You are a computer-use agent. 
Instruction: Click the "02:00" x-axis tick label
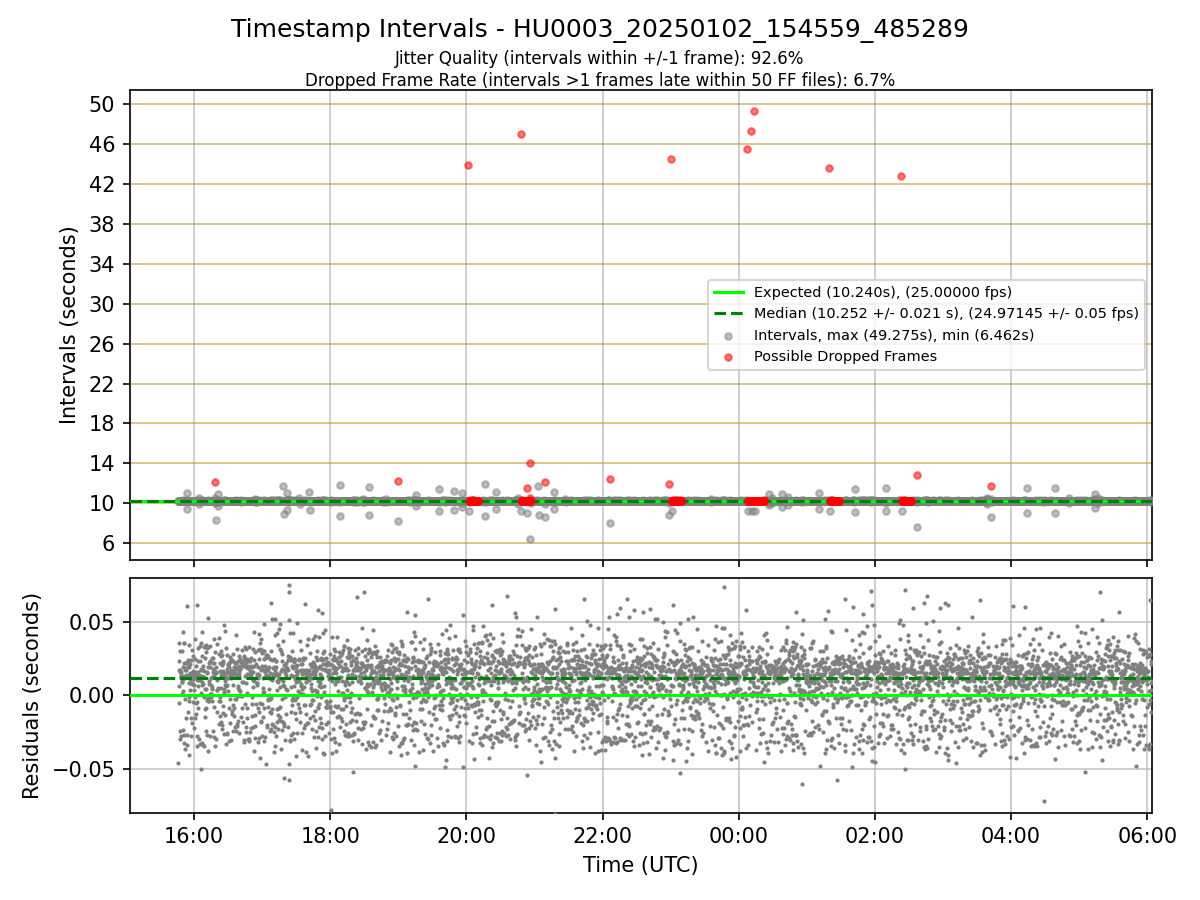(875, 834)
